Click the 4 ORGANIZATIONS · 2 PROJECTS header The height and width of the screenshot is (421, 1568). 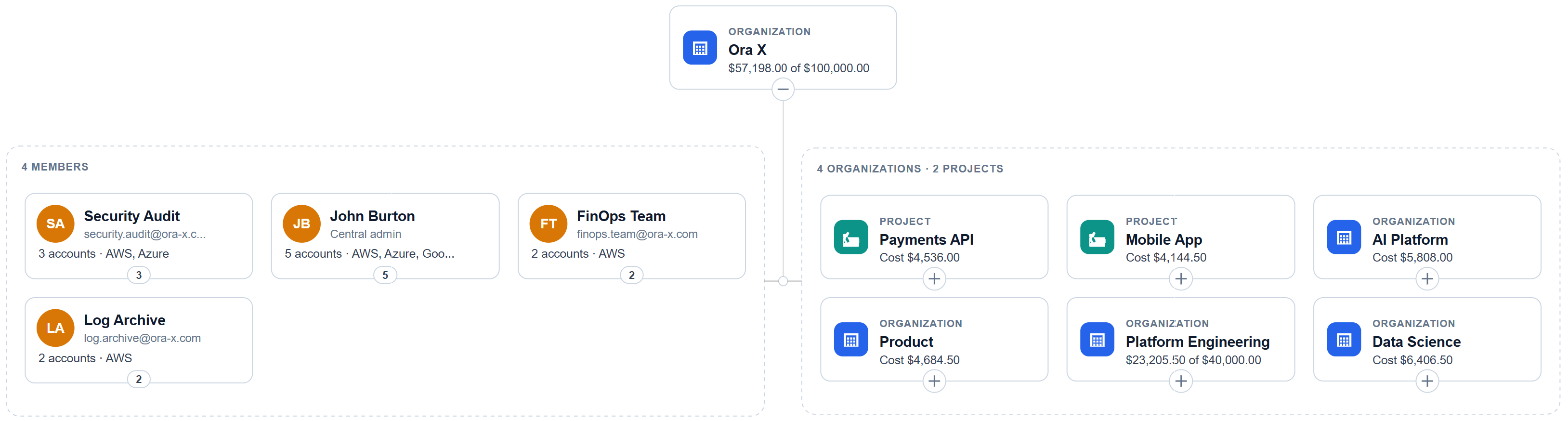tap(909, 169)
